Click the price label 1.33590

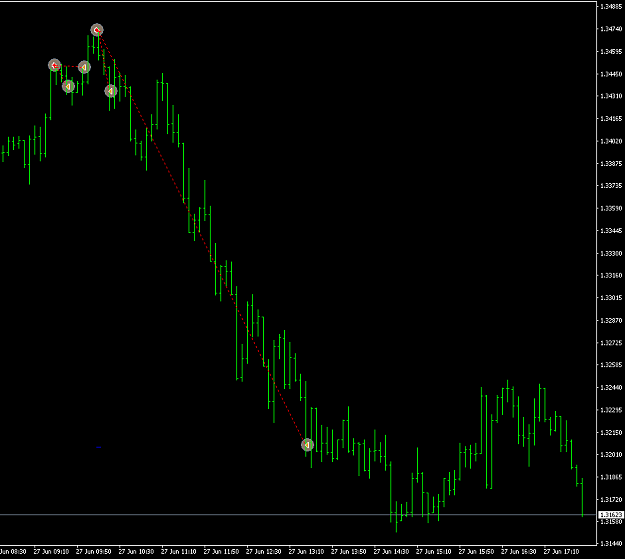611,208
